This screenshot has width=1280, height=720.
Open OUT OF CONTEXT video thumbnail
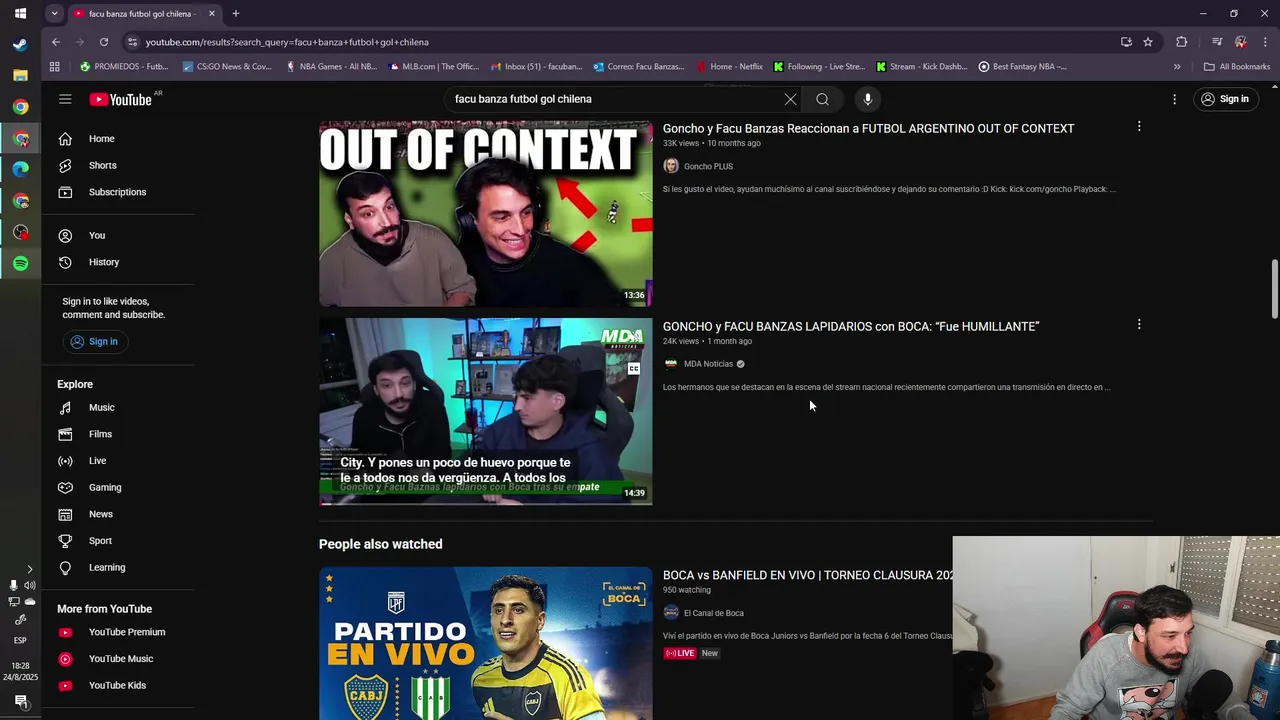[x=485, y=213]
